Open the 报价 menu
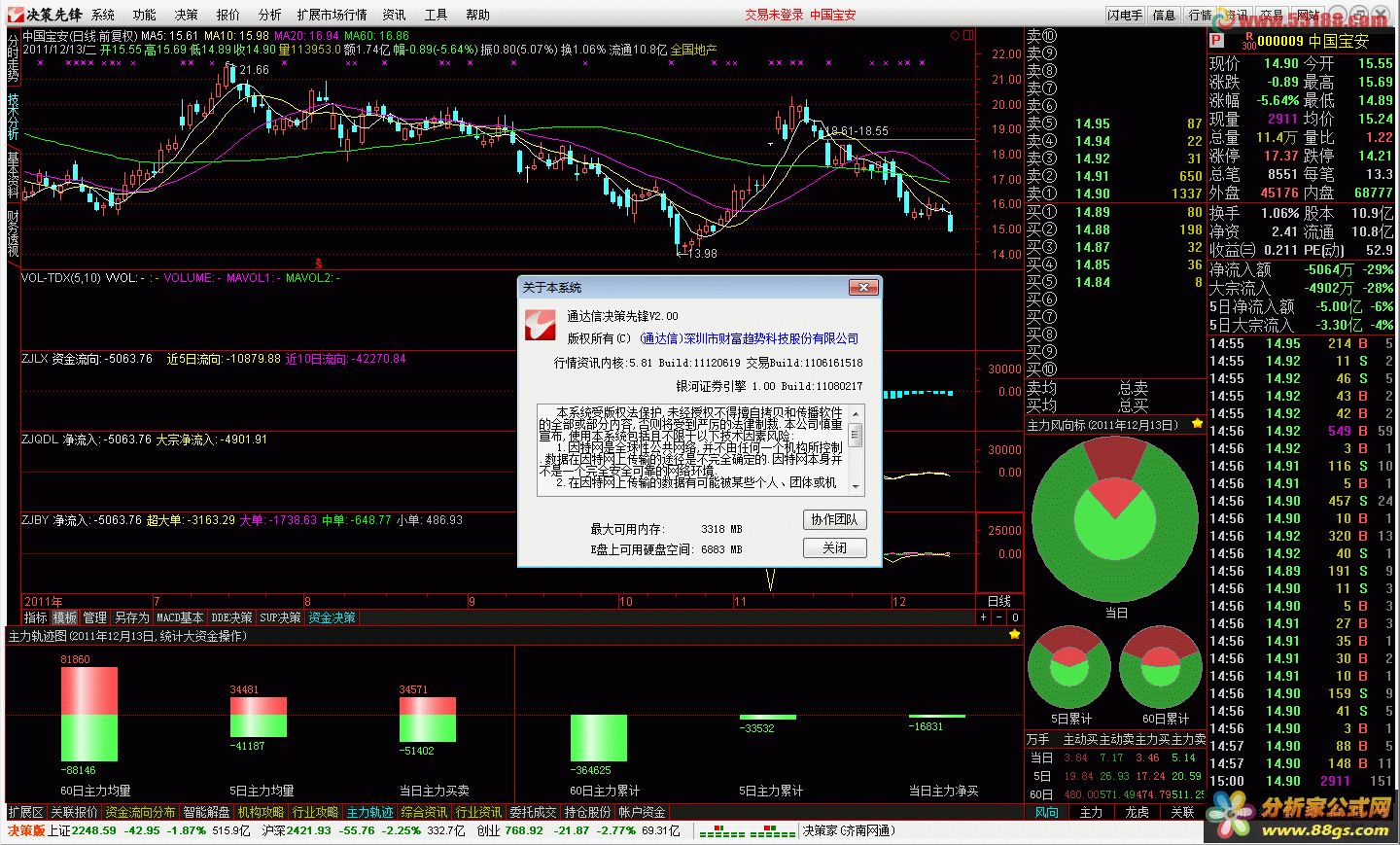This screenshot has height=845, width=1400. coord(228,15)
